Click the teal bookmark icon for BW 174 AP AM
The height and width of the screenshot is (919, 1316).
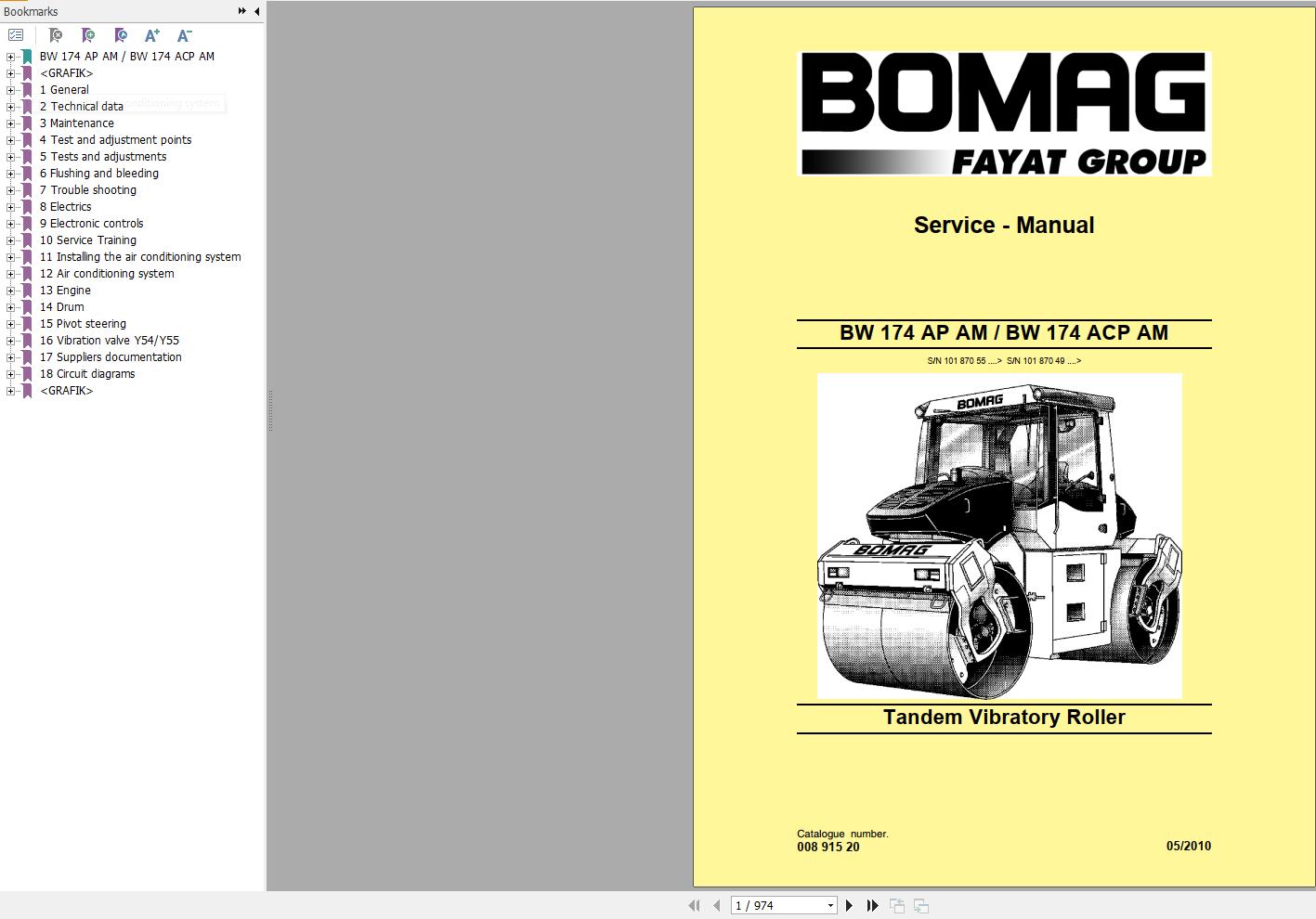[x=28, y=57]
